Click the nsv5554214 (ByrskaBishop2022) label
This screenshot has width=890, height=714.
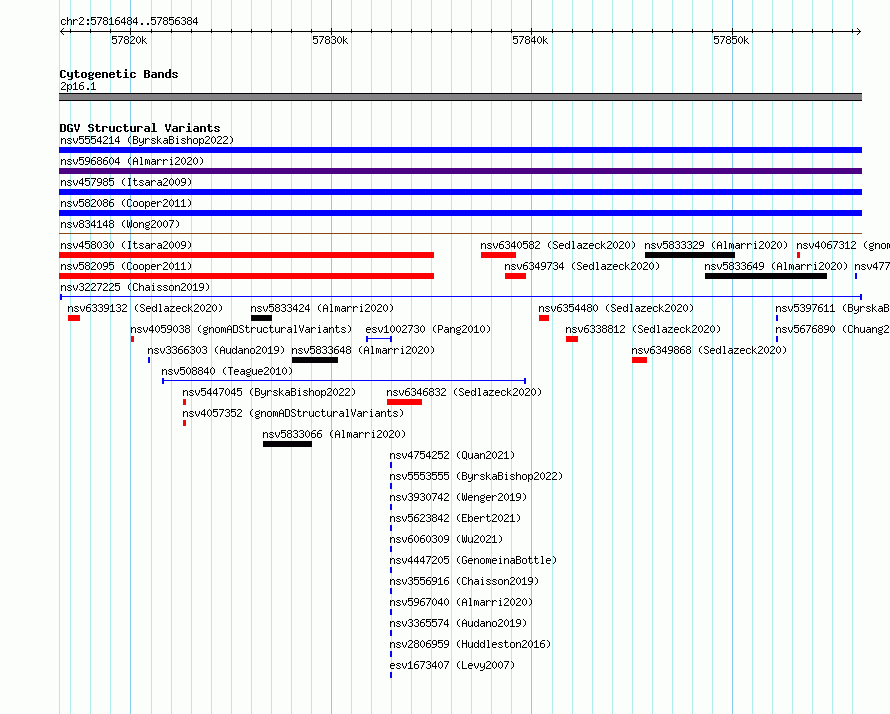tap(147, 140)
